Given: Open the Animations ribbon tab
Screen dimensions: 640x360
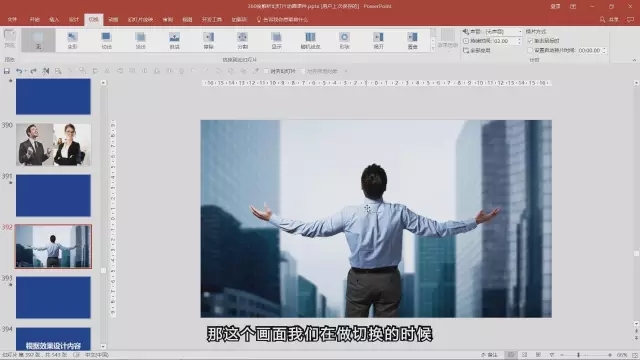Looking at the screenshot, I should (113, 20).
